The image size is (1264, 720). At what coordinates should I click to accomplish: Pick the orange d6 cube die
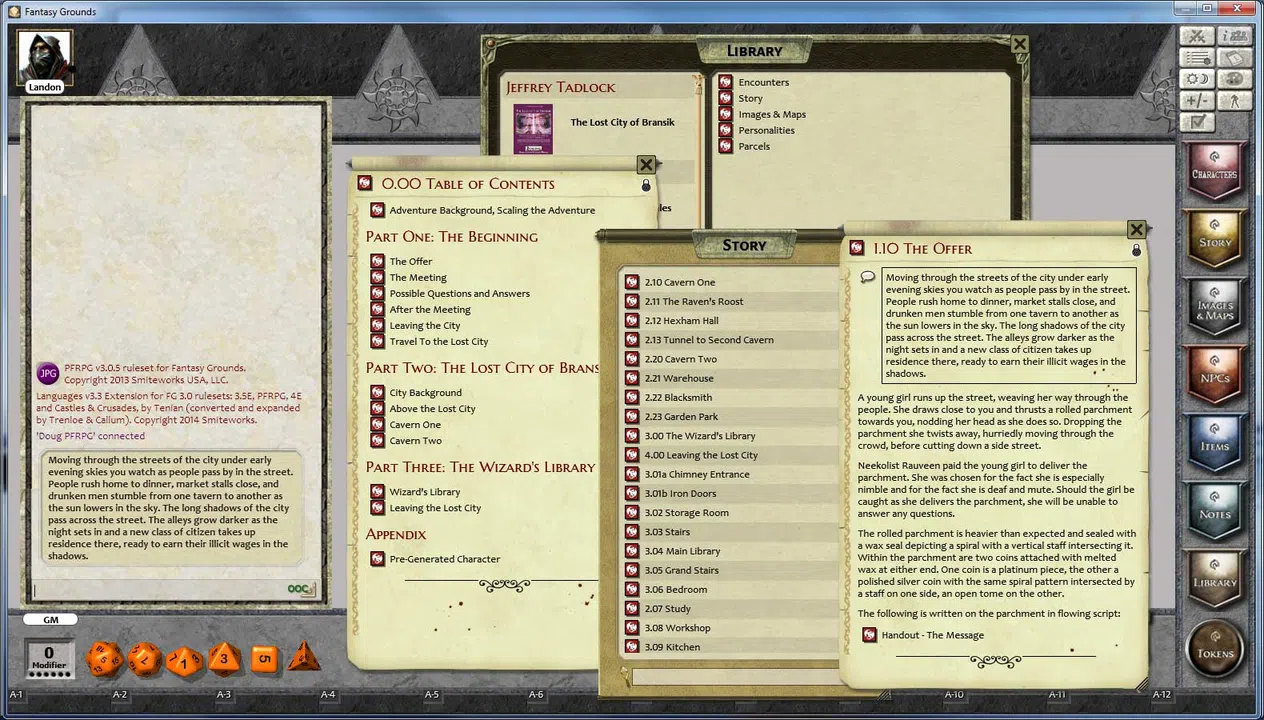(x=264, y=658)
